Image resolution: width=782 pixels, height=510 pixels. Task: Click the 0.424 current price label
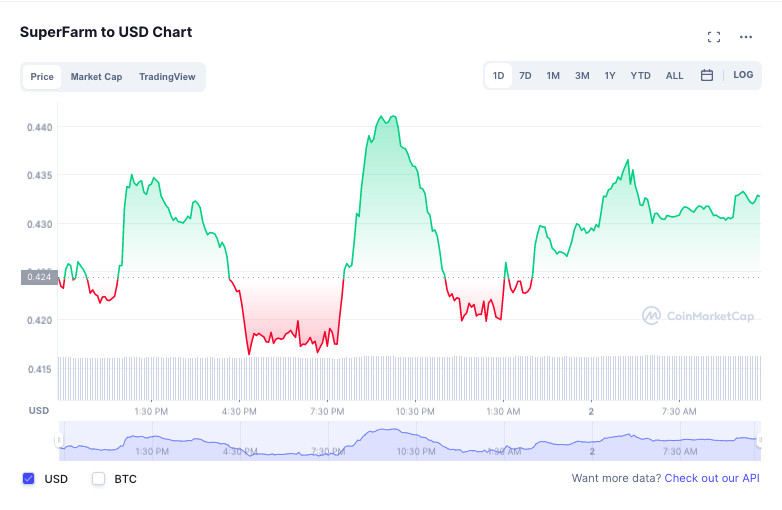(39, 277)
